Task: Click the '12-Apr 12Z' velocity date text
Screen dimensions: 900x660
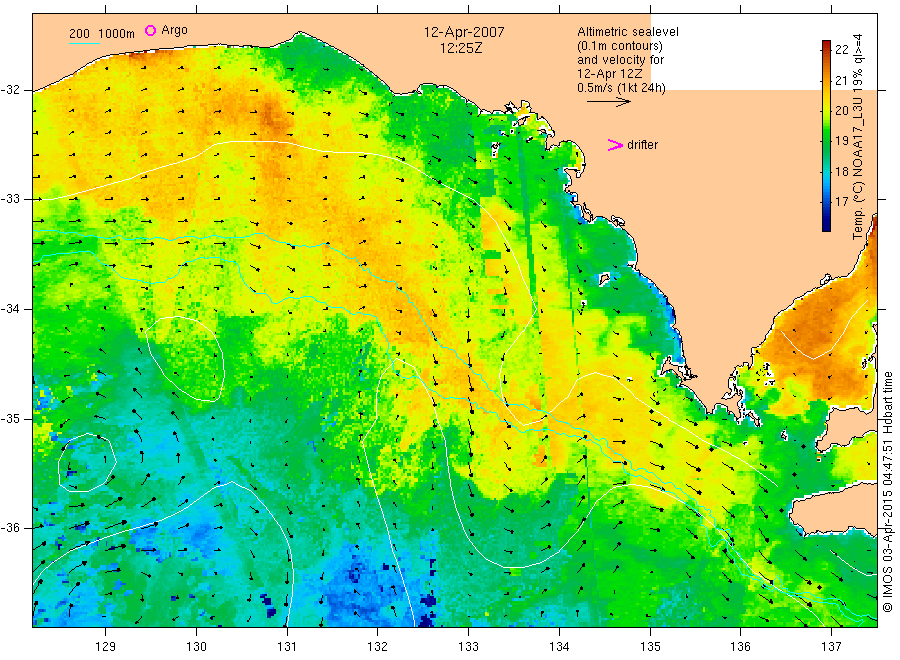Action: coord(610,74)
